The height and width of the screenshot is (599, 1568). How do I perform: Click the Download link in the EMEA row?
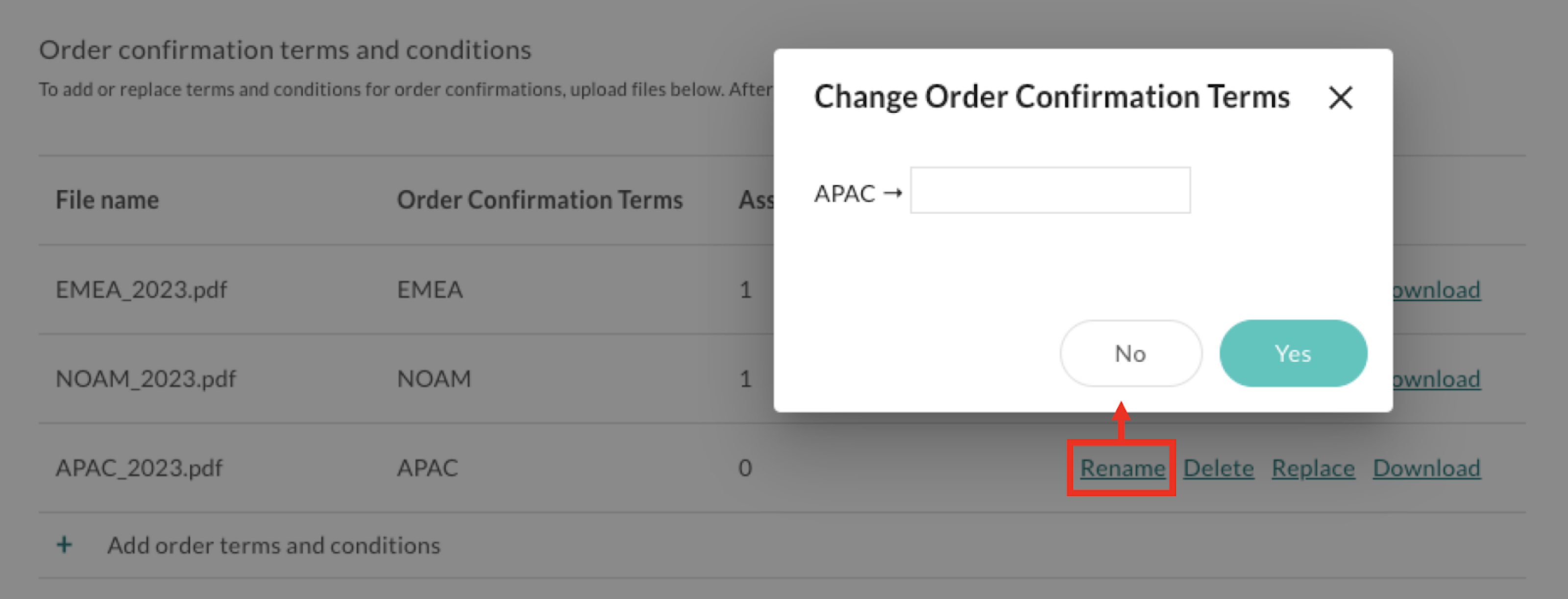(1437, 290)
